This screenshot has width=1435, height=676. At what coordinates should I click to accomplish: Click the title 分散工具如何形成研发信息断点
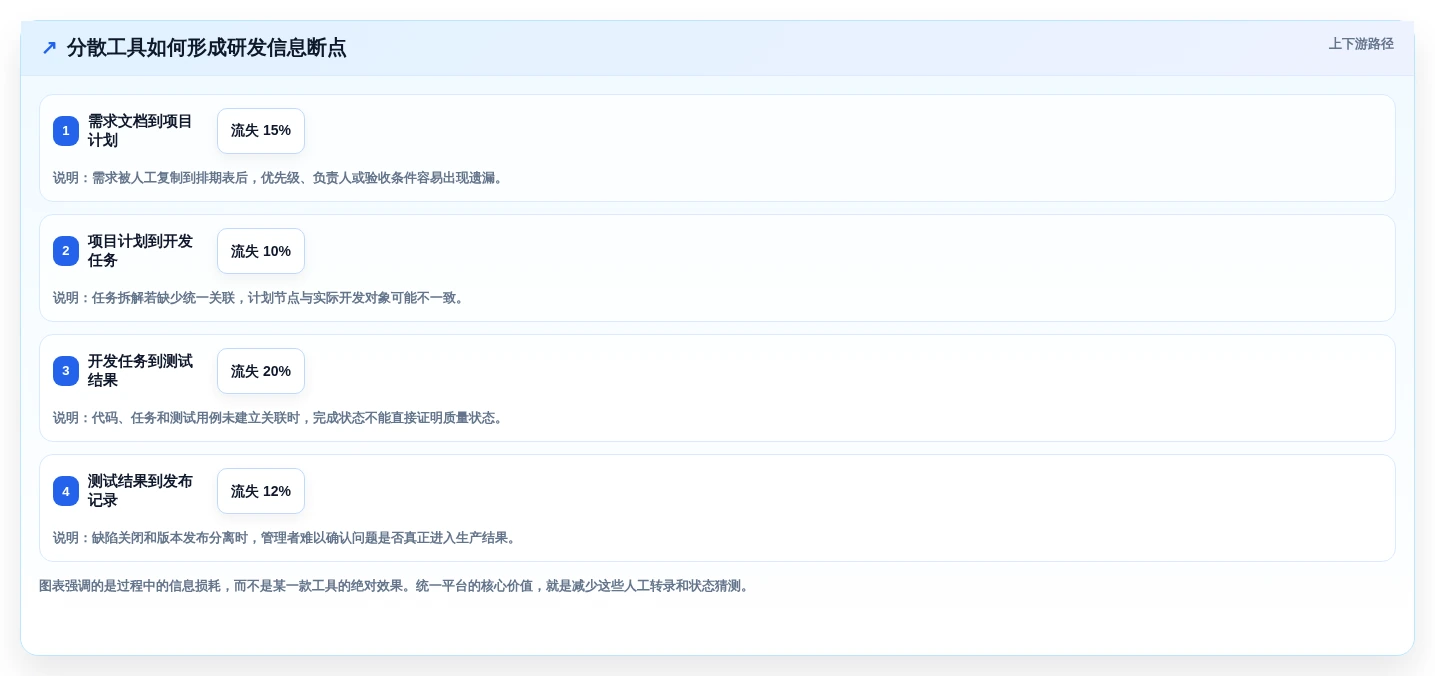pyautogui.click(x=206, y=48)
